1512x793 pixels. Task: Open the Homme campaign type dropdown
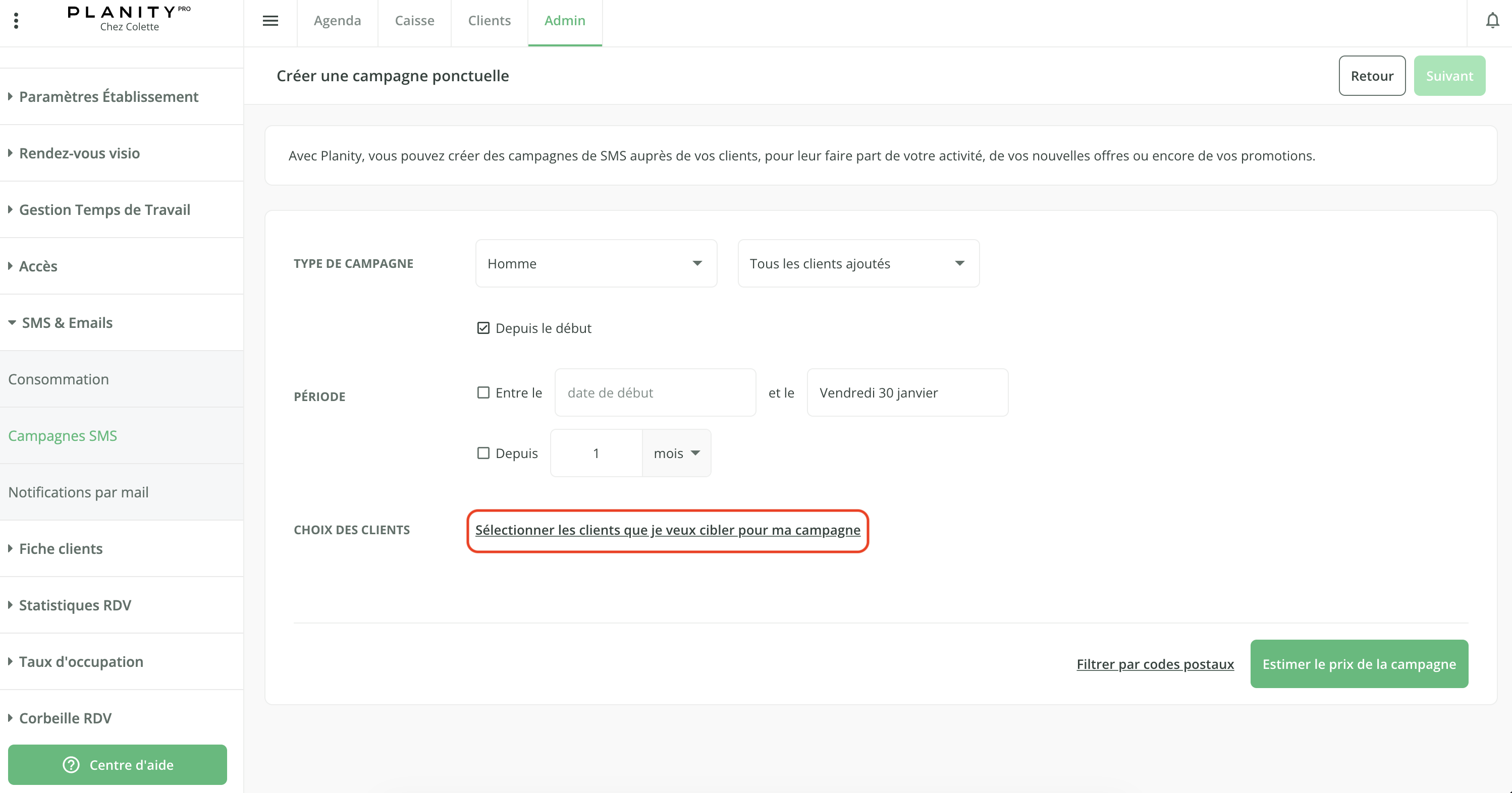click(x=595, y=263)
